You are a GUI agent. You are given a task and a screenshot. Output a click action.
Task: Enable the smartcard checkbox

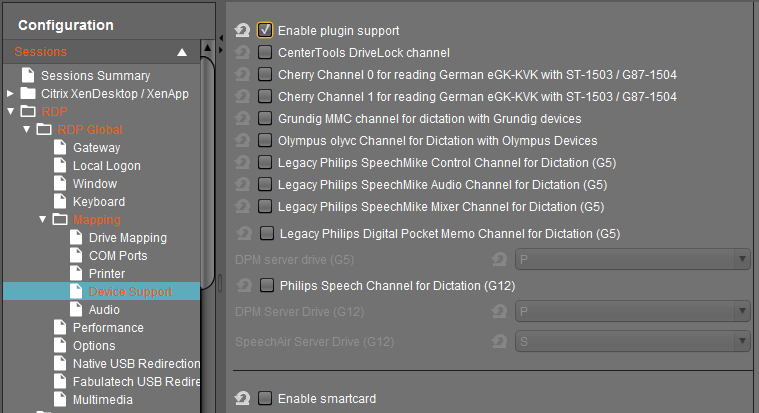click(x=265, y=399)
